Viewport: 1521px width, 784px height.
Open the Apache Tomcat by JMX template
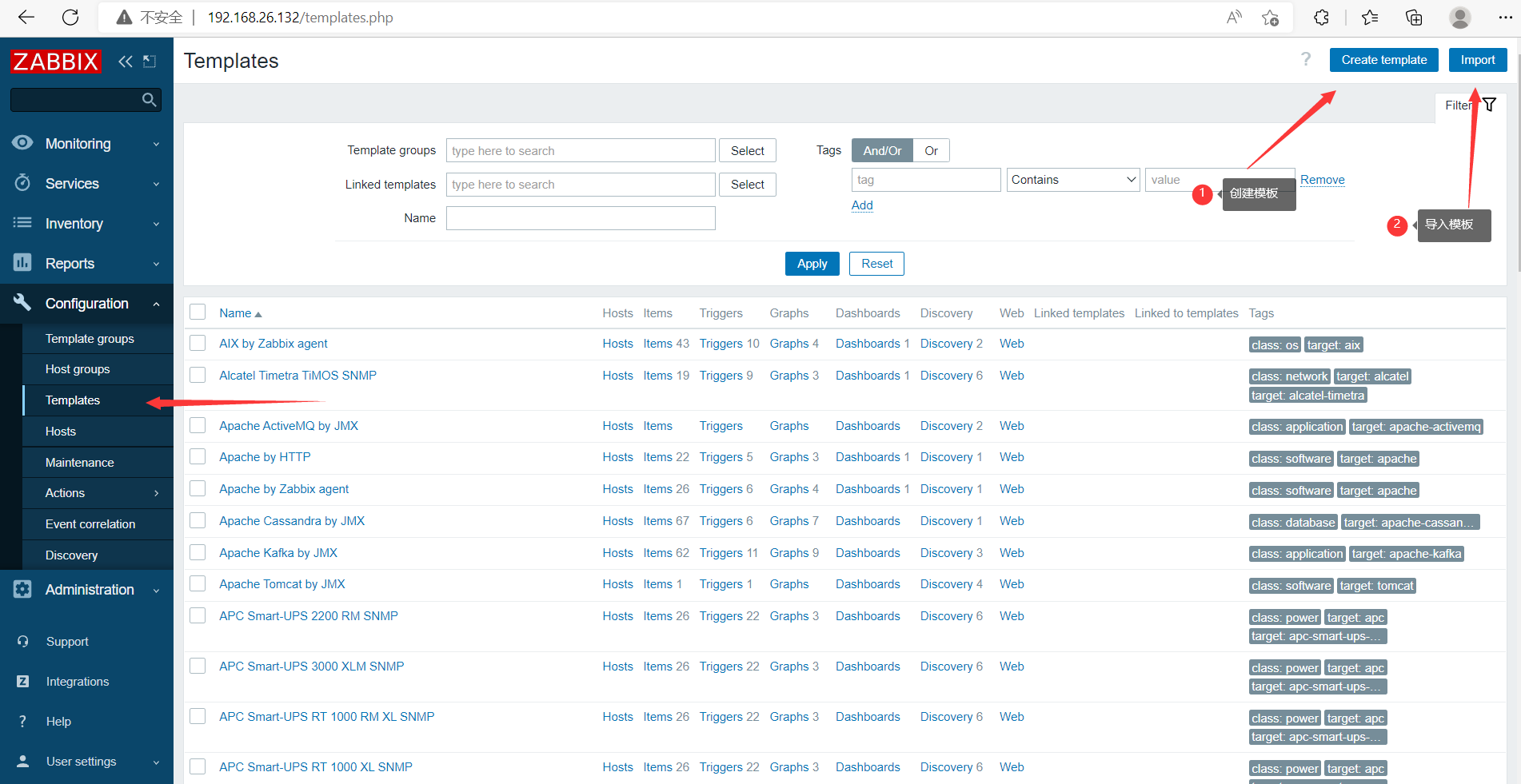click(282, 584)
